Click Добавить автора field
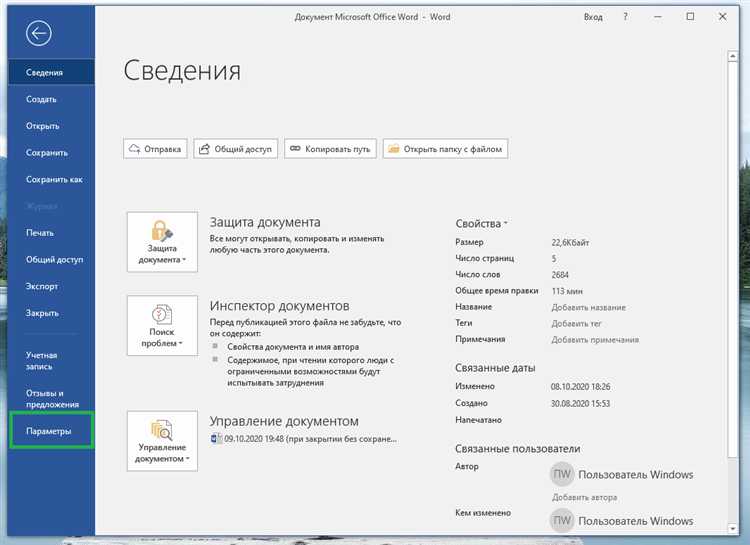The width and height of the screenshot is (750, 545). (584, 498)
